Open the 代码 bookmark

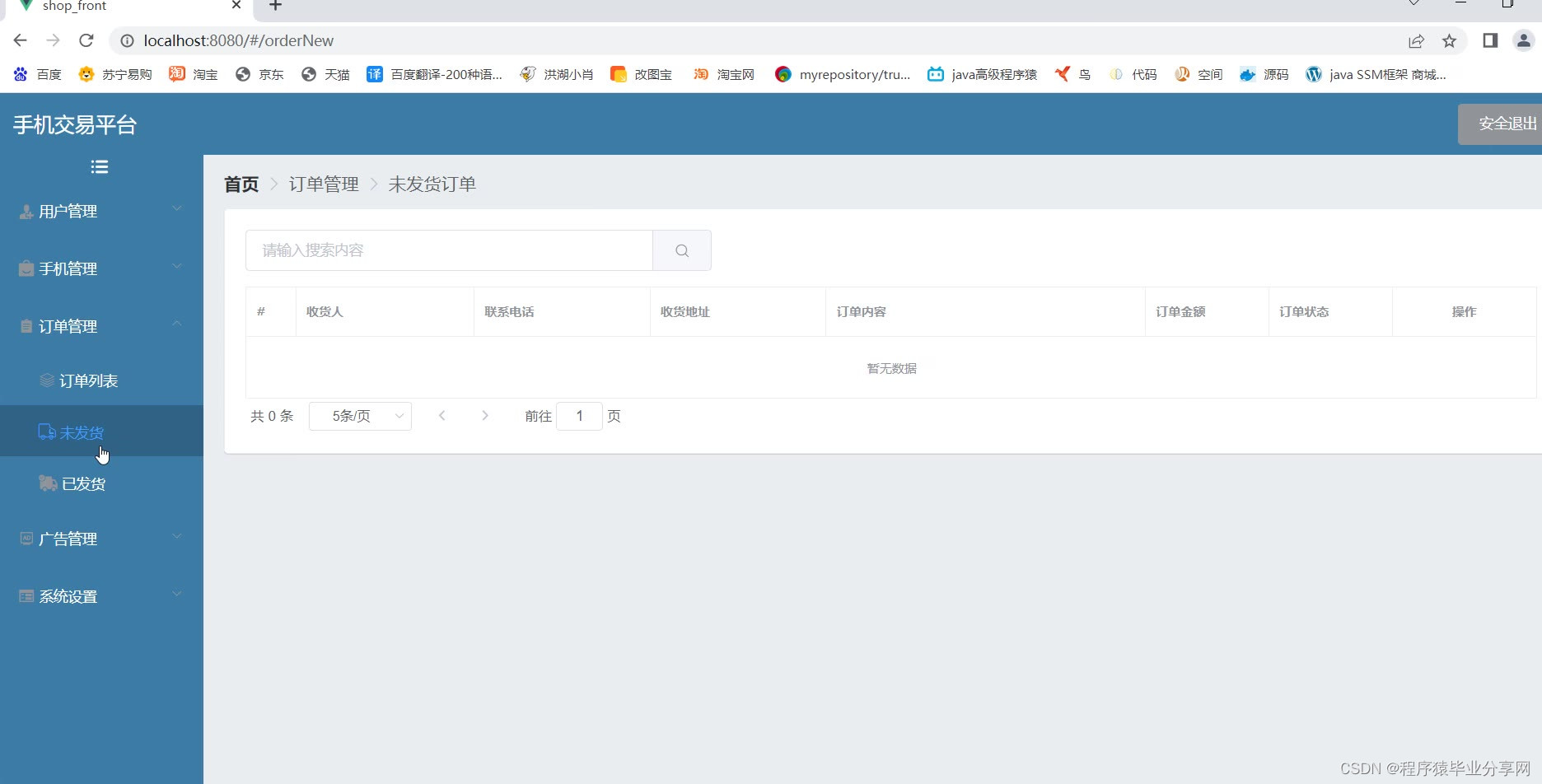(1133, 74)
